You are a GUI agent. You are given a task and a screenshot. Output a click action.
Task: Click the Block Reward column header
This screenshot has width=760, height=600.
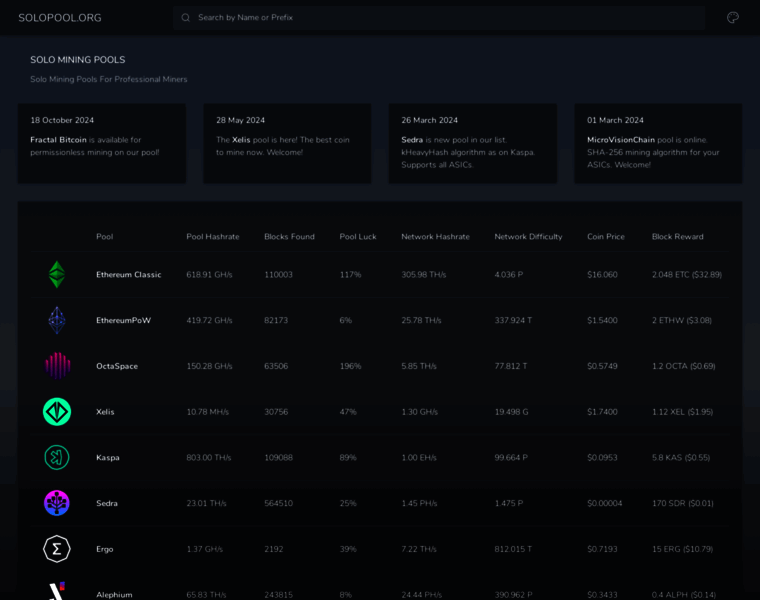tap(678, 237)
